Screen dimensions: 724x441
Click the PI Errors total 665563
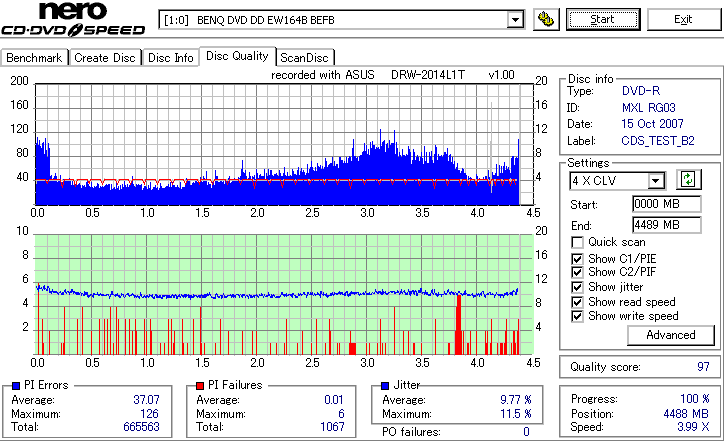[141, 427]
